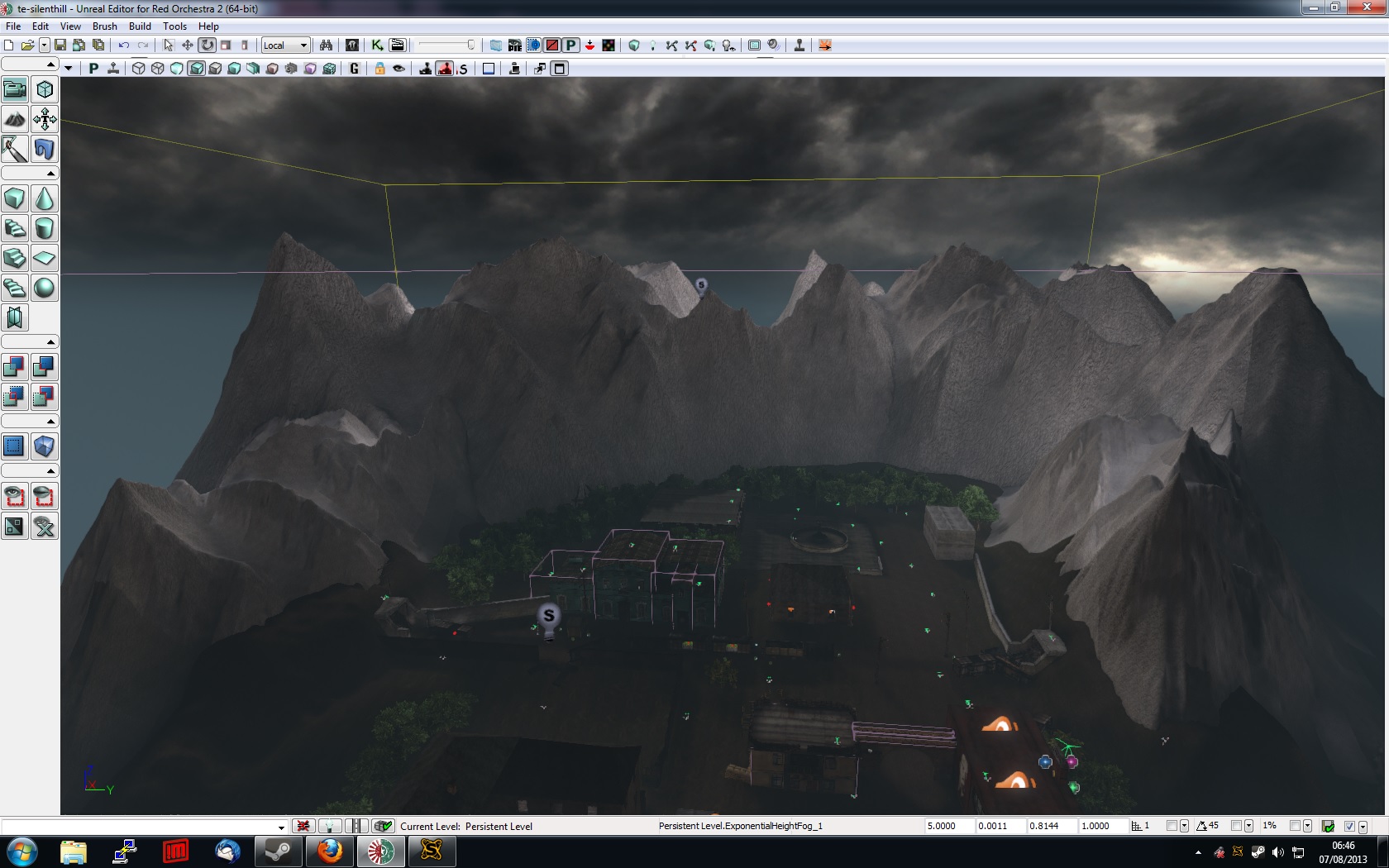
Task: Activate the Geometry mode cube tool
Action: click(45, 89)
